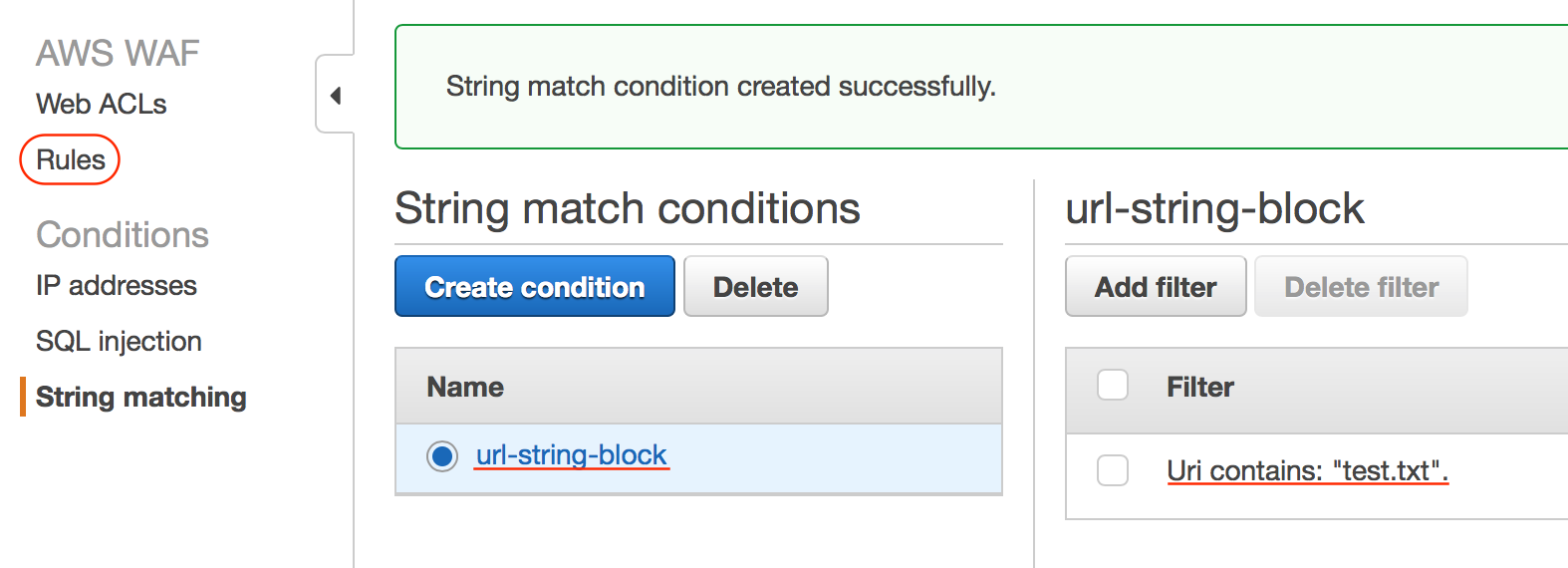Check the Uri contains test.txt checkbox

1112,470
